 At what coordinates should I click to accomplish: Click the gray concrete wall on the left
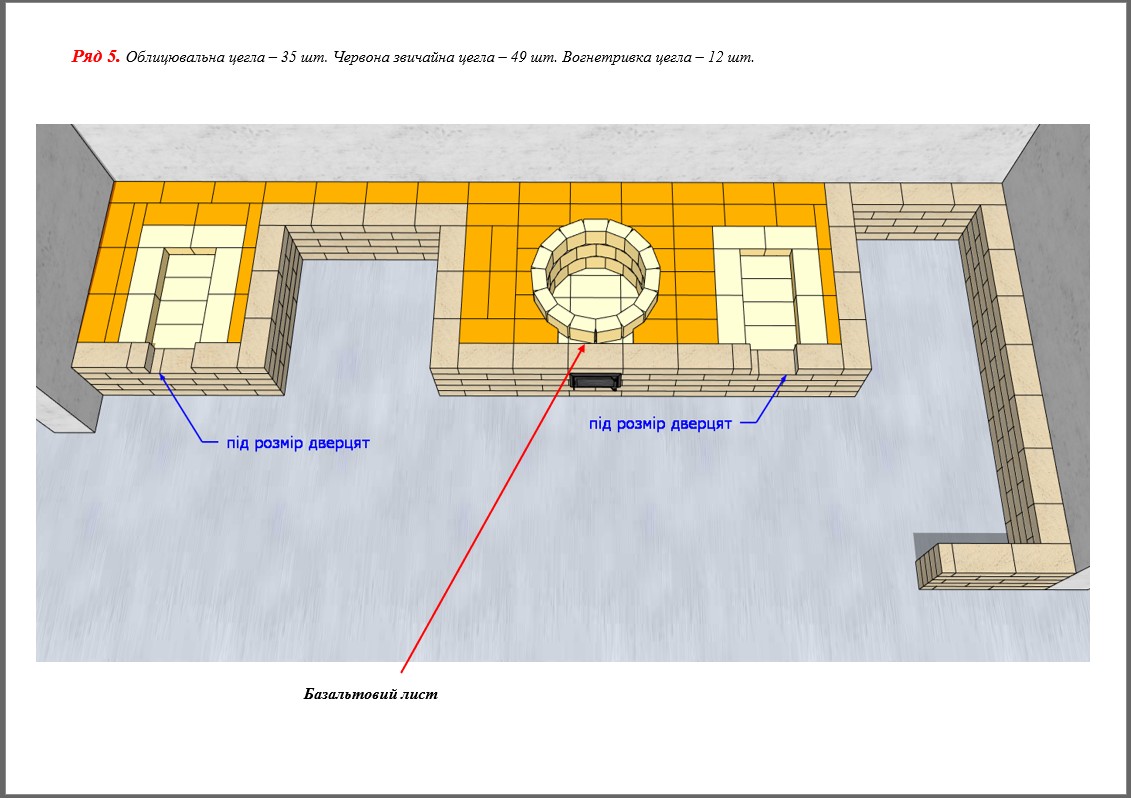point(70,280)
